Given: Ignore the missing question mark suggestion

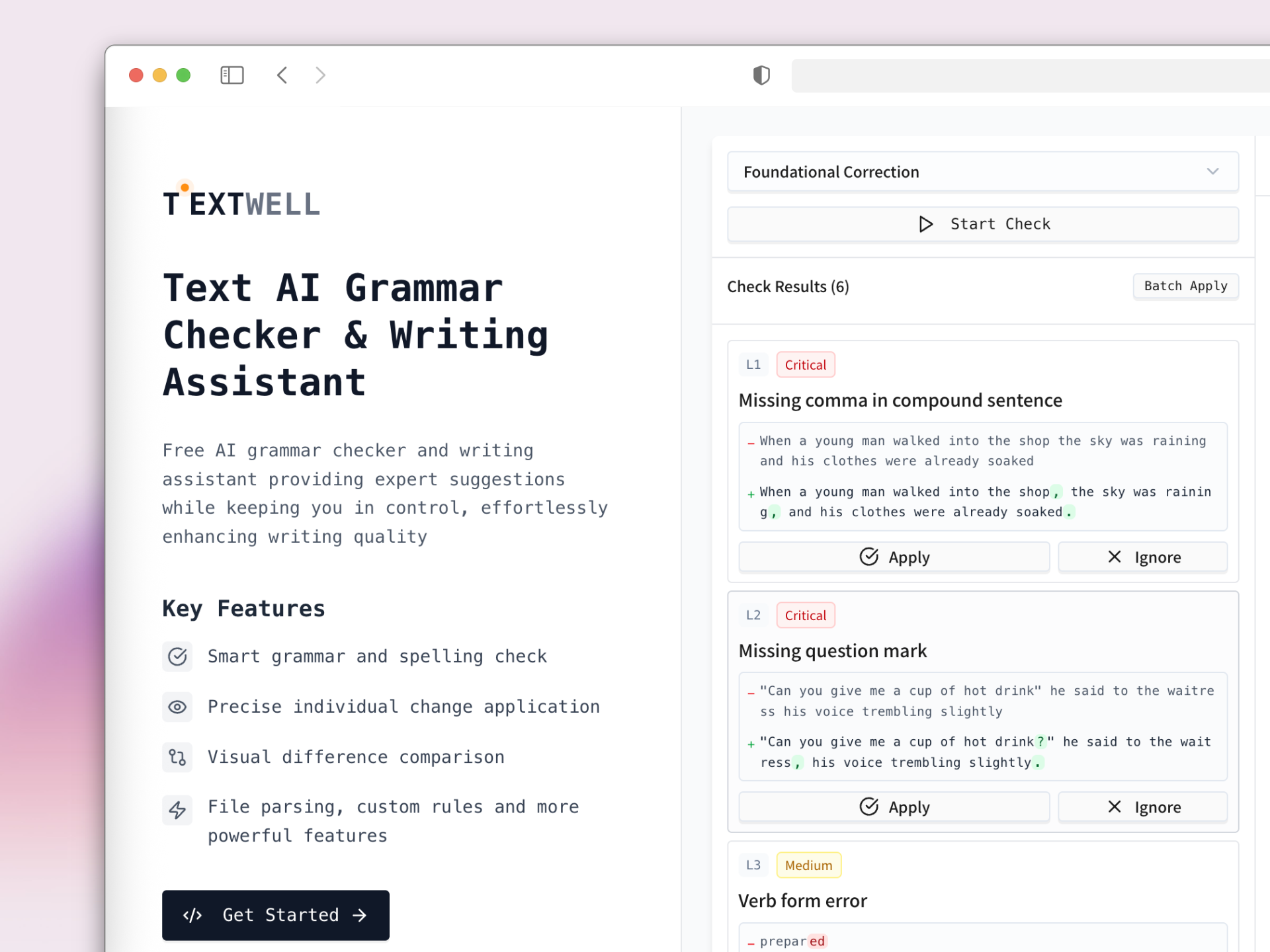Looking at the screenshot, I should coord(1143,807).
